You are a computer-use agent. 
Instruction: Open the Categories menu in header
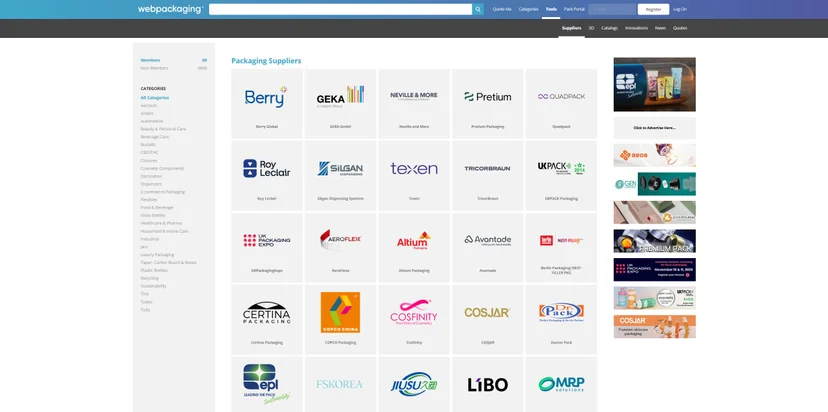click(x=528, y=9)
